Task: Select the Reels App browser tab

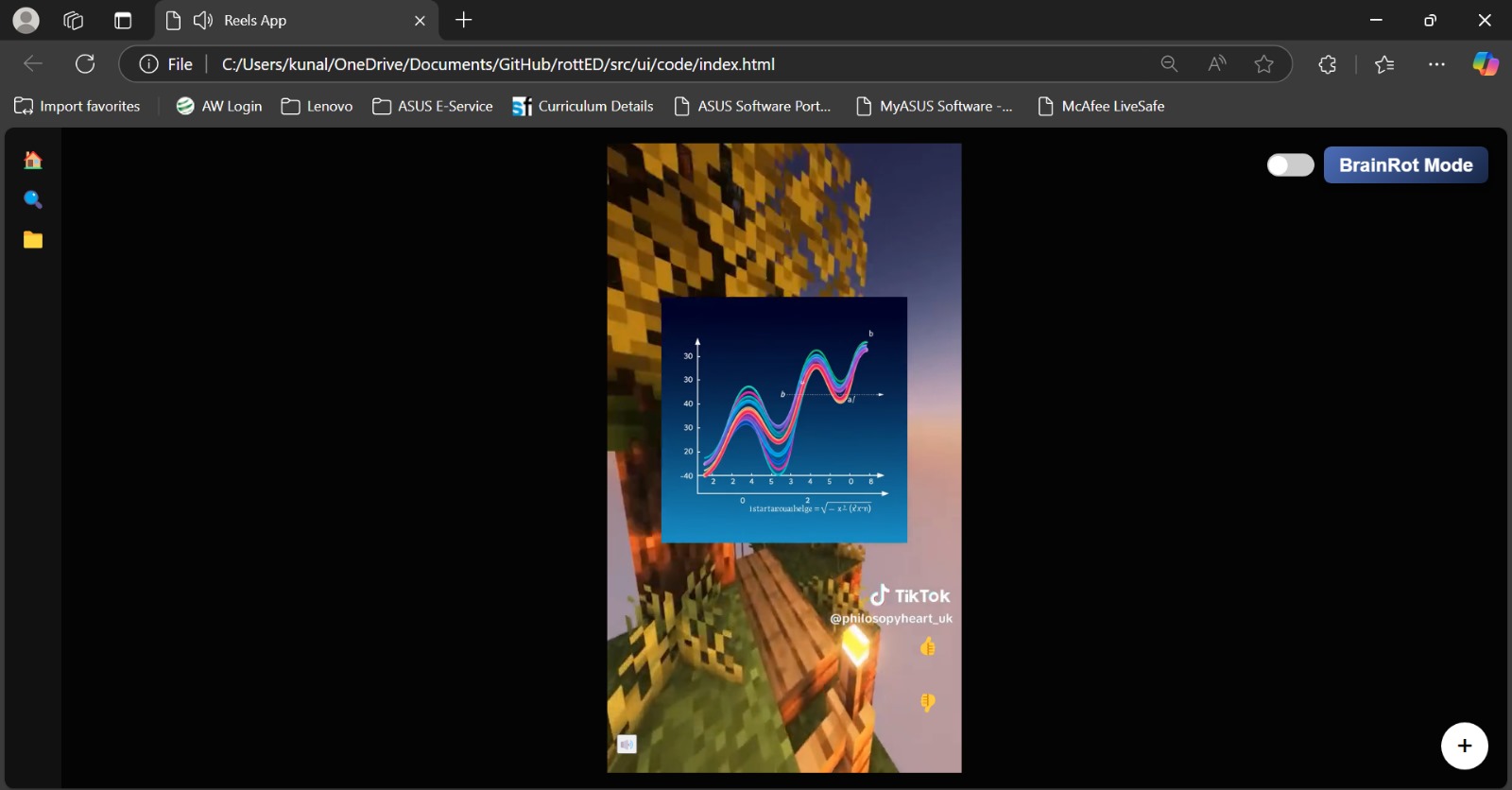Action: click(295, 21)
